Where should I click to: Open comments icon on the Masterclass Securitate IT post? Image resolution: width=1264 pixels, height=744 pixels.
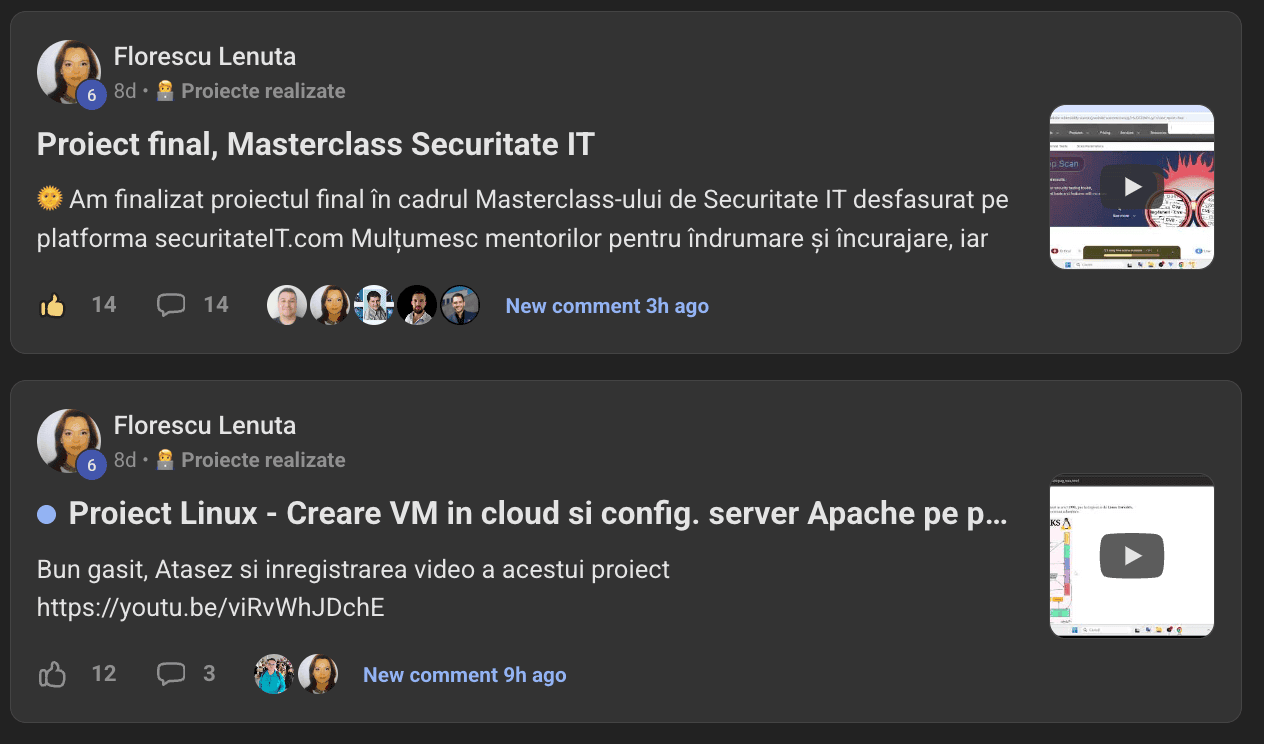click(171, 305)
